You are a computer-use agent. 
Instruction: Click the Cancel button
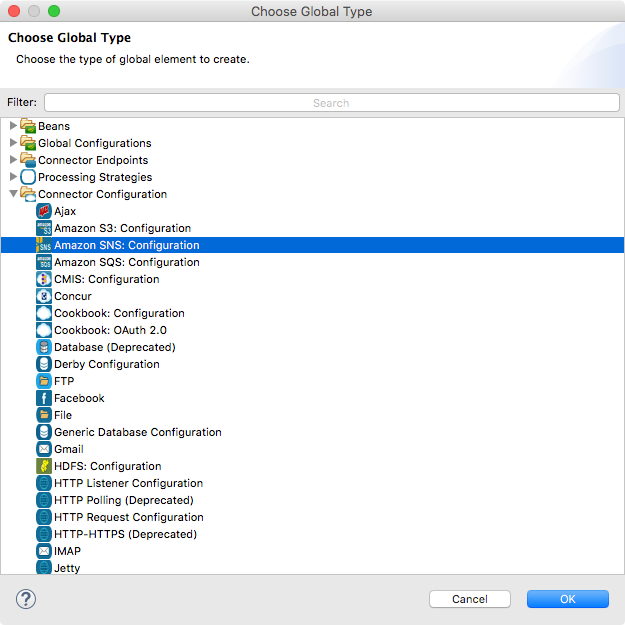point(470,599)
